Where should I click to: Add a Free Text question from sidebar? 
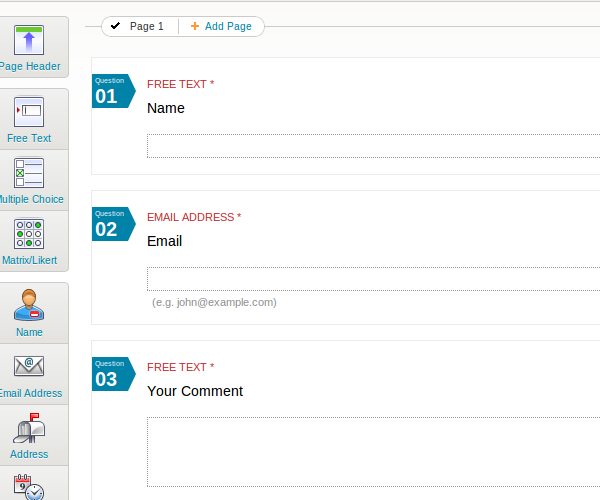pyautogui.click(x=29, y=119)
